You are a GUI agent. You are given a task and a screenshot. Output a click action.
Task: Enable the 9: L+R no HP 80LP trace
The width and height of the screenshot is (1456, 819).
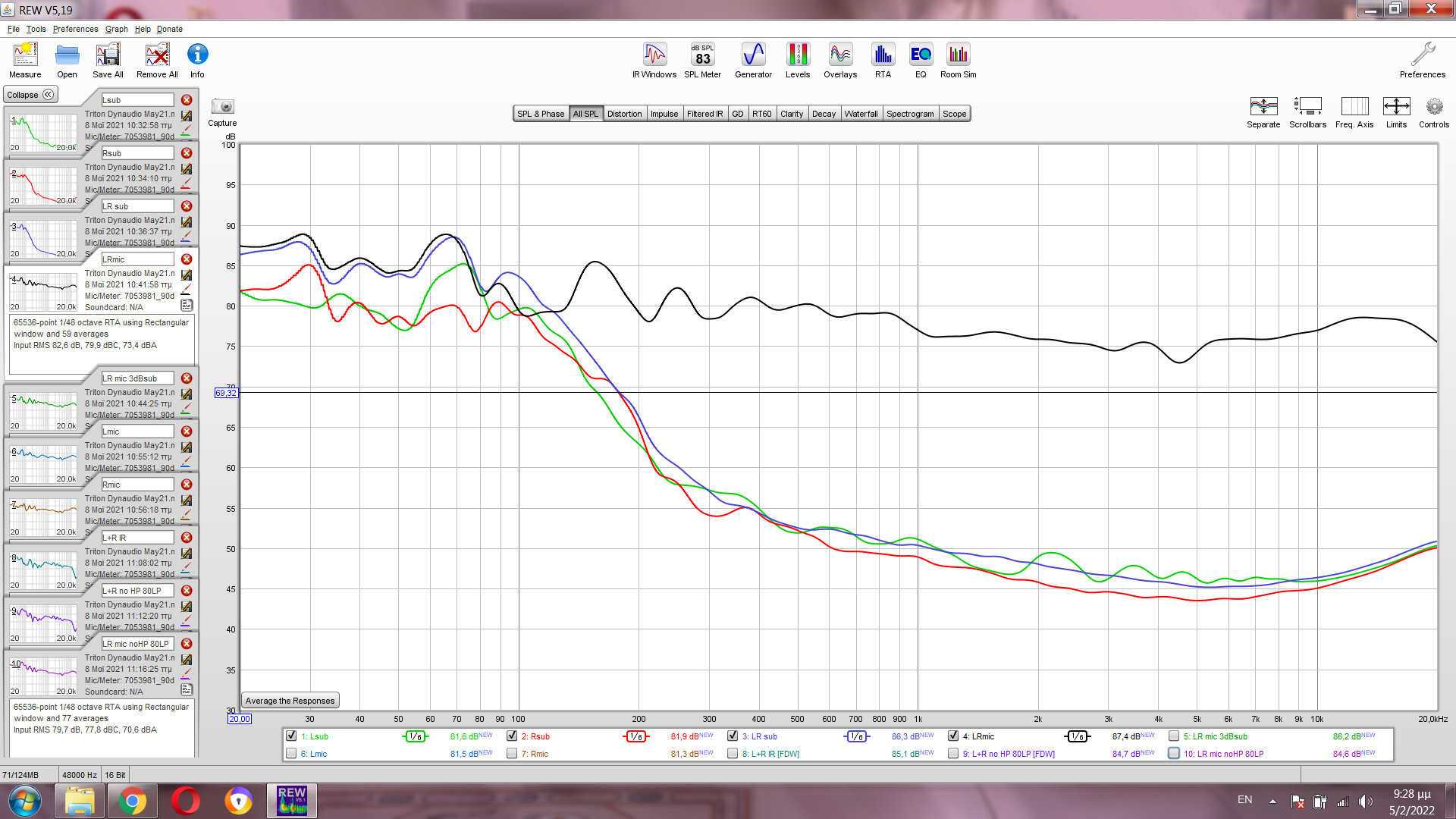click(953, 753)
